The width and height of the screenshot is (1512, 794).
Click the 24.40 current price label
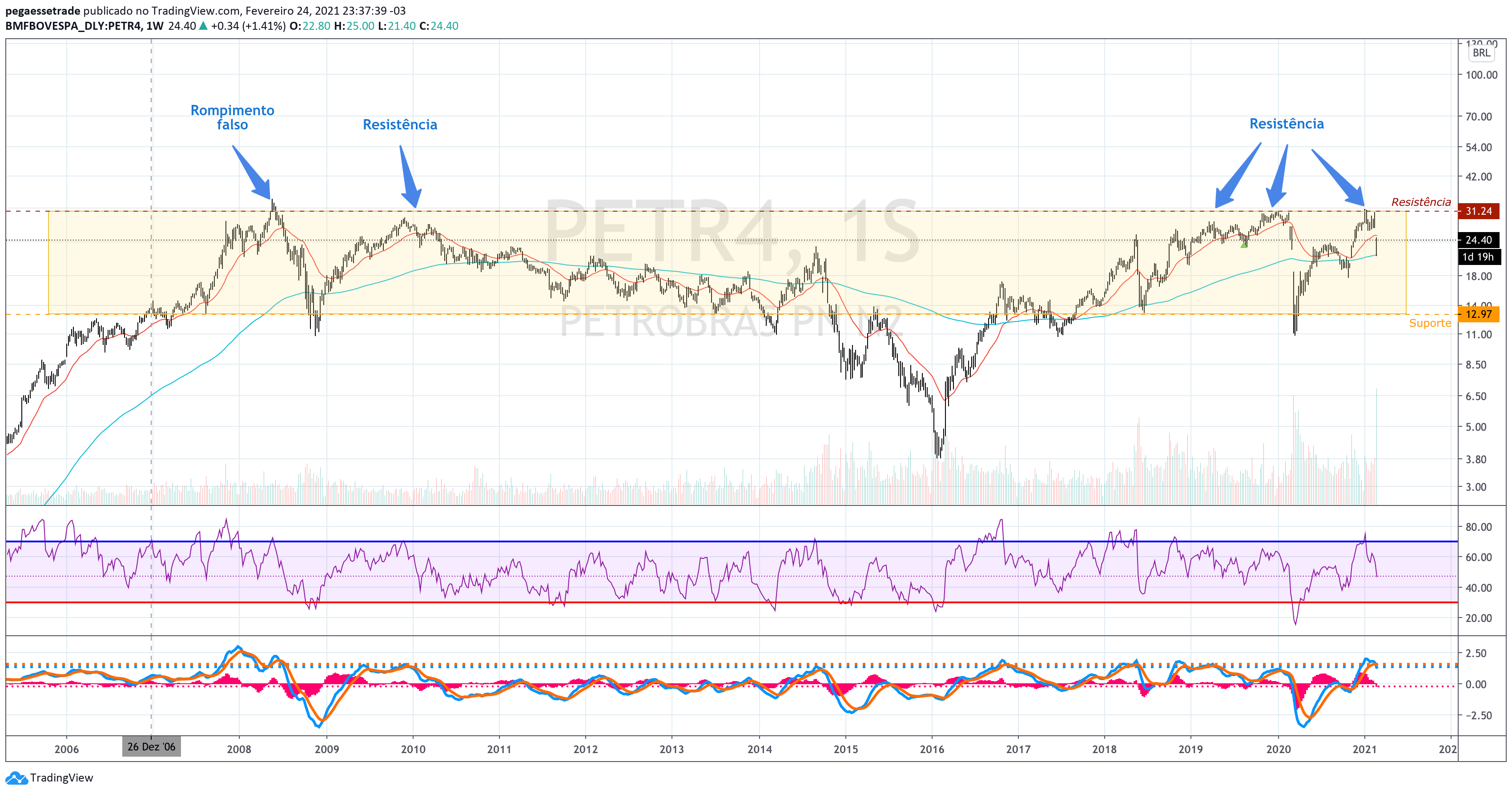coord(1479,240)
